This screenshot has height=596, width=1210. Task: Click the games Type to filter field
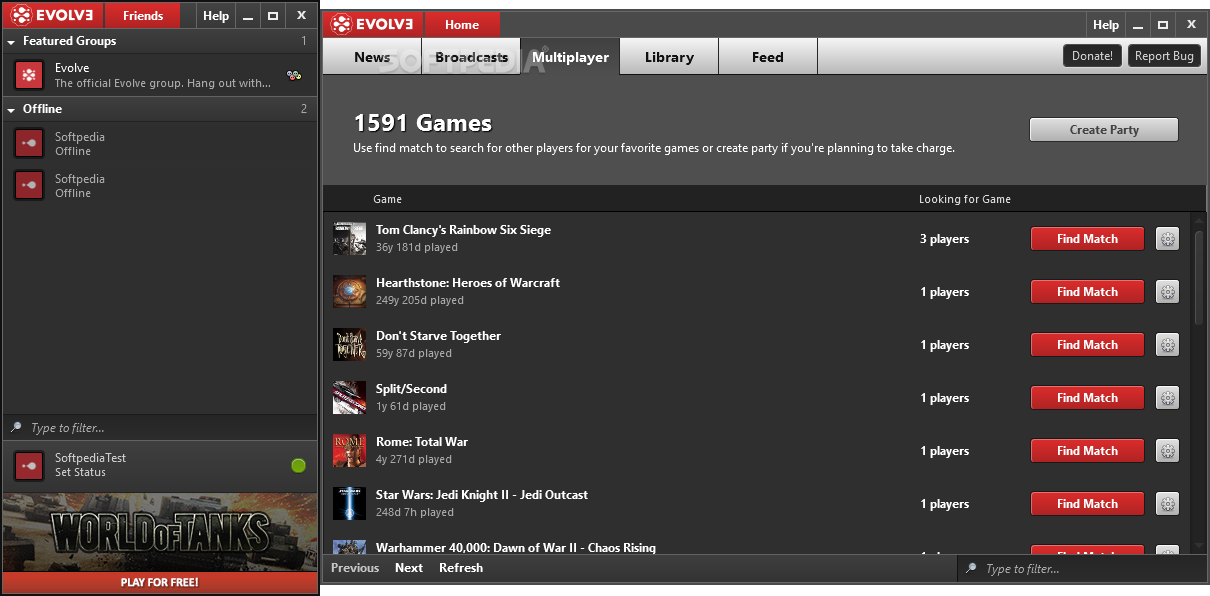(1082, 569)
